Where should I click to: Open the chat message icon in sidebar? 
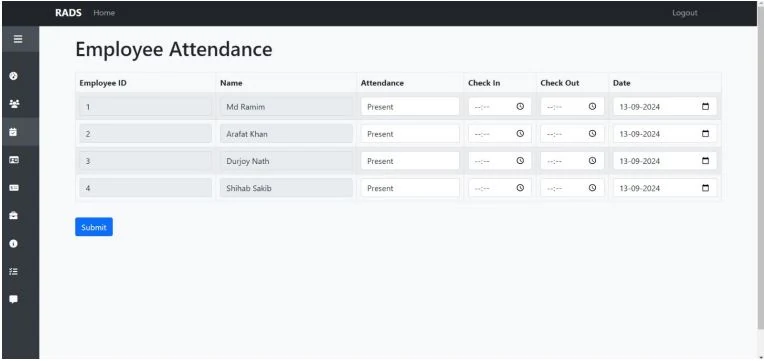(x=14, y=299)
